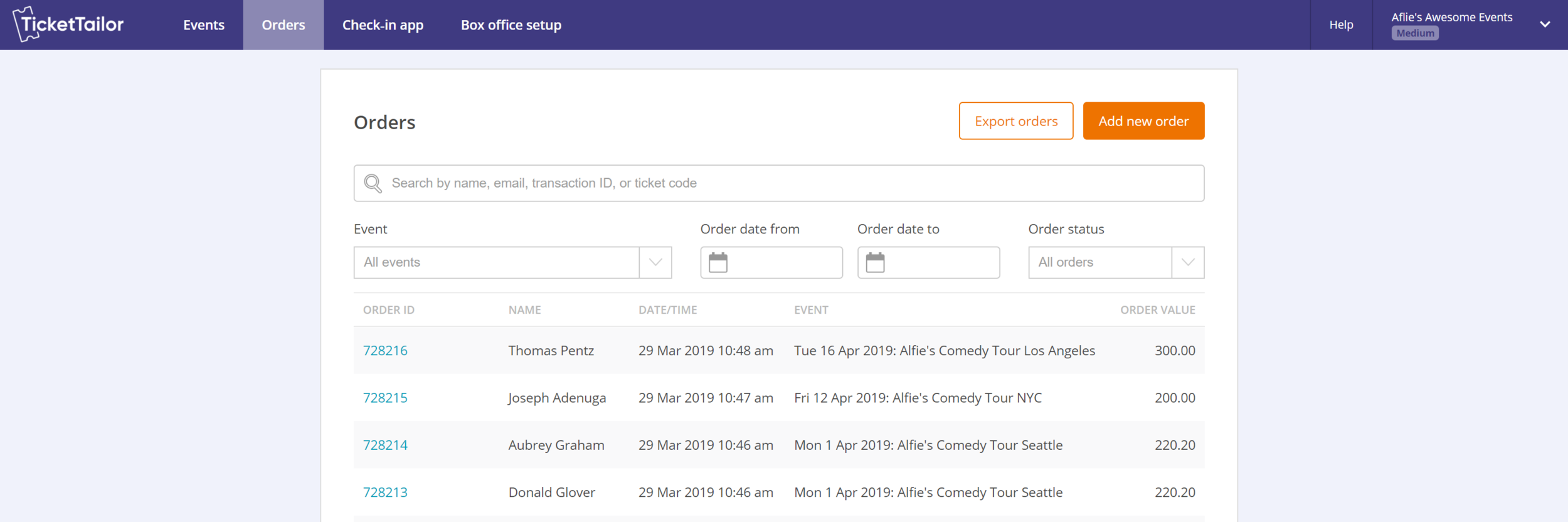This screenshot has width=1568, height=522.
Task: Click Aflie's Awesome Events account name
Action: [x=1452, y=17]
